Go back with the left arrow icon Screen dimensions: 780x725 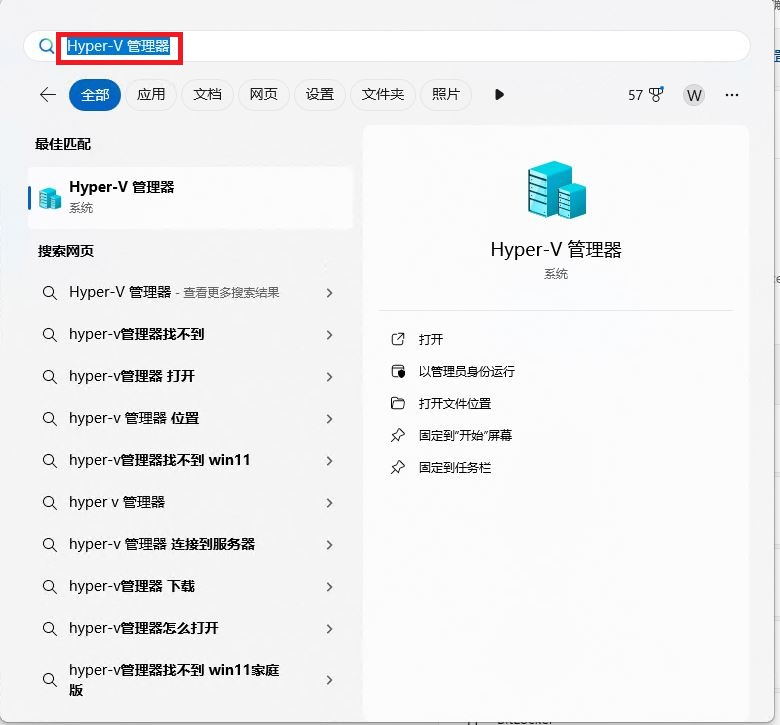pyautogui.click(x=48, y=95)
